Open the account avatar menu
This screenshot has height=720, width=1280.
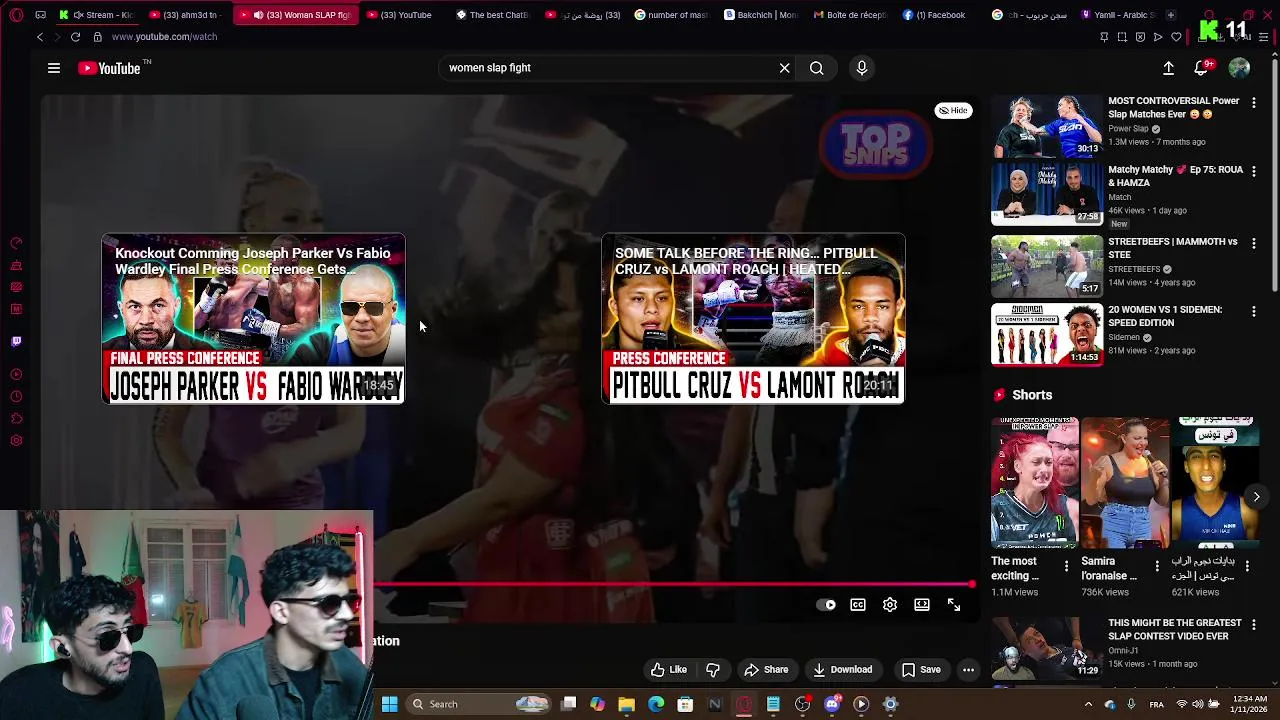pyautogui.click(x=1239, y=68)
